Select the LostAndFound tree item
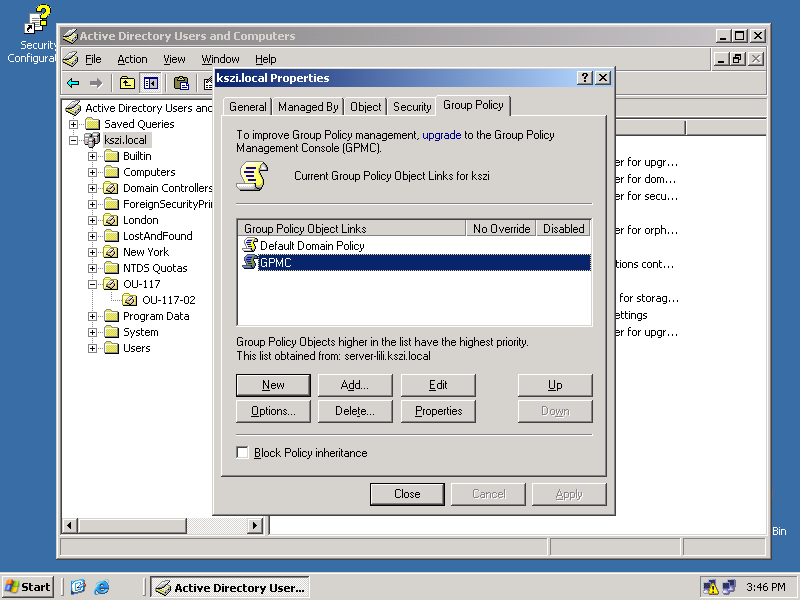 pos(158,236)
